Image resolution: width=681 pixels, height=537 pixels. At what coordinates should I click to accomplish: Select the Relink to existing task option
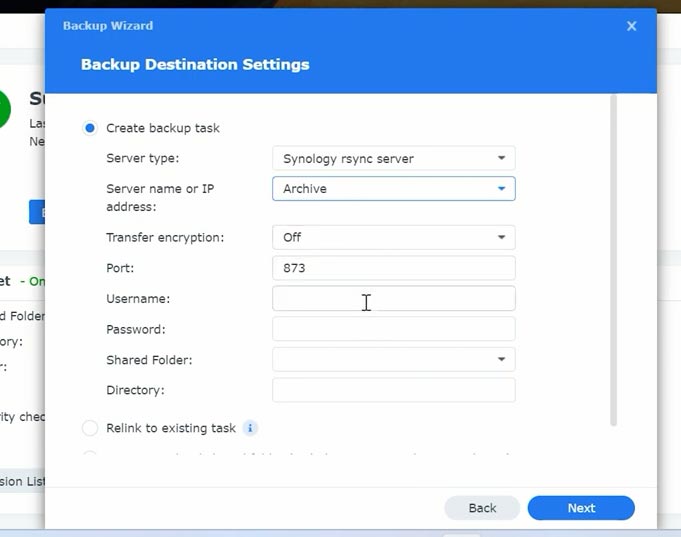point(90,428)
